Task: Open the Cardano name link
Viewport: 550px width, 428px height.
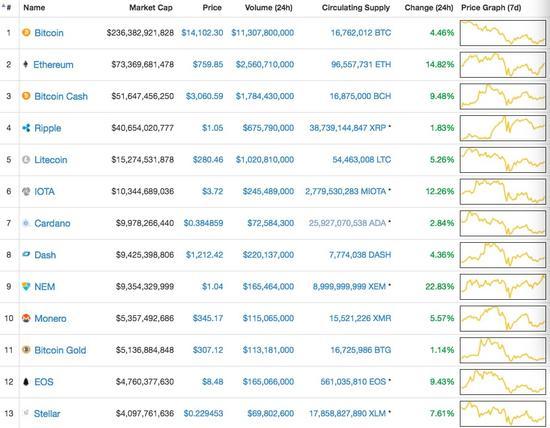Action: pos(52,223)
